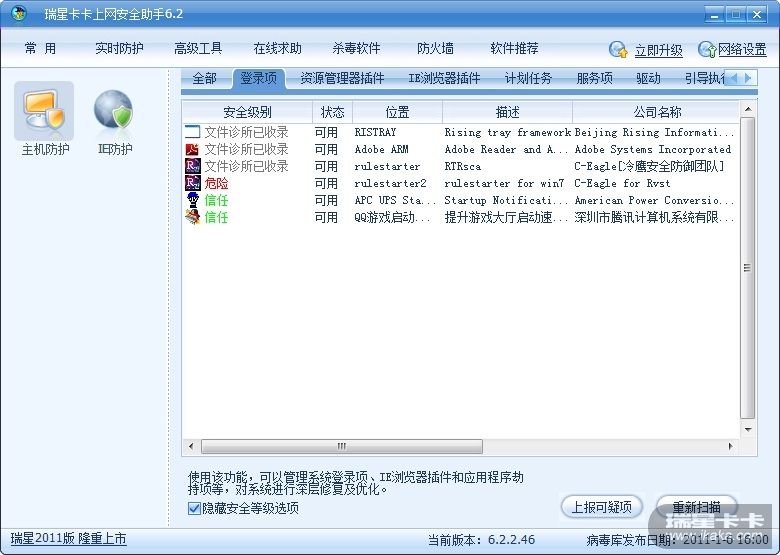Open the 防火墙 menu
Screen dimensions: 780x555
pos(435,48)
